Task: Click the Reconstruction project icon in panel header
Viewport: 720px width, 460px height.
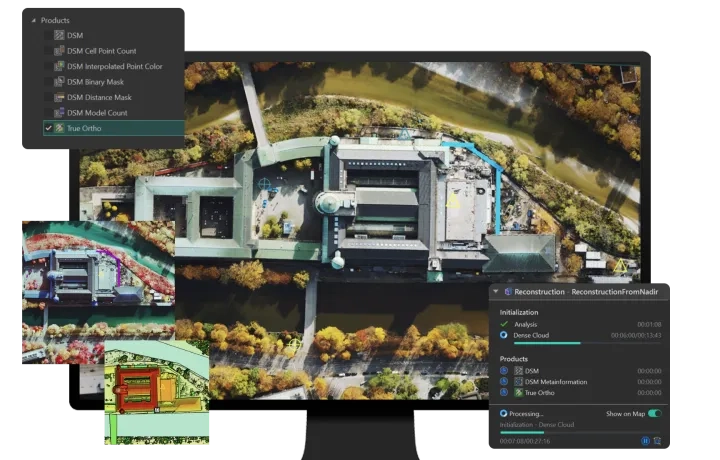Action: 508,292
